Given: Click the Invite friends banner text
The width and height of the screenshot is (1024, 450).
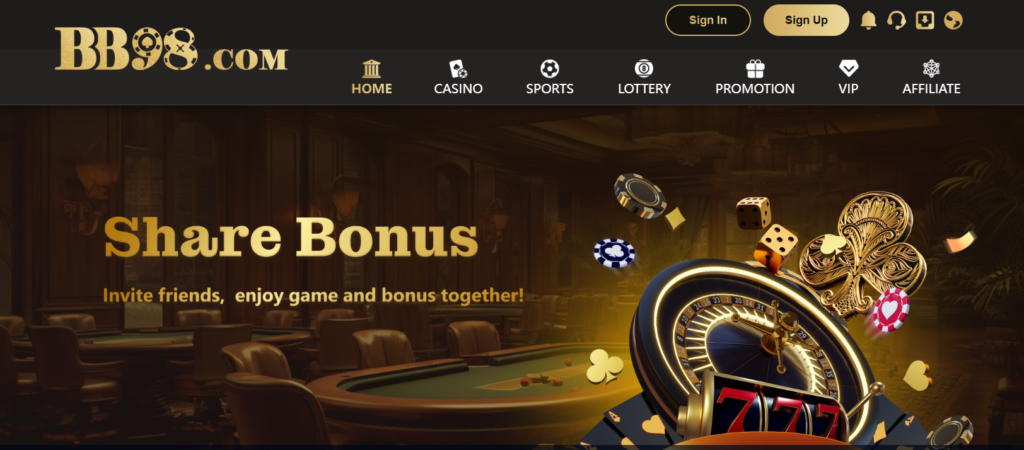Looking at the screenshot, I should tap(313, 295).
